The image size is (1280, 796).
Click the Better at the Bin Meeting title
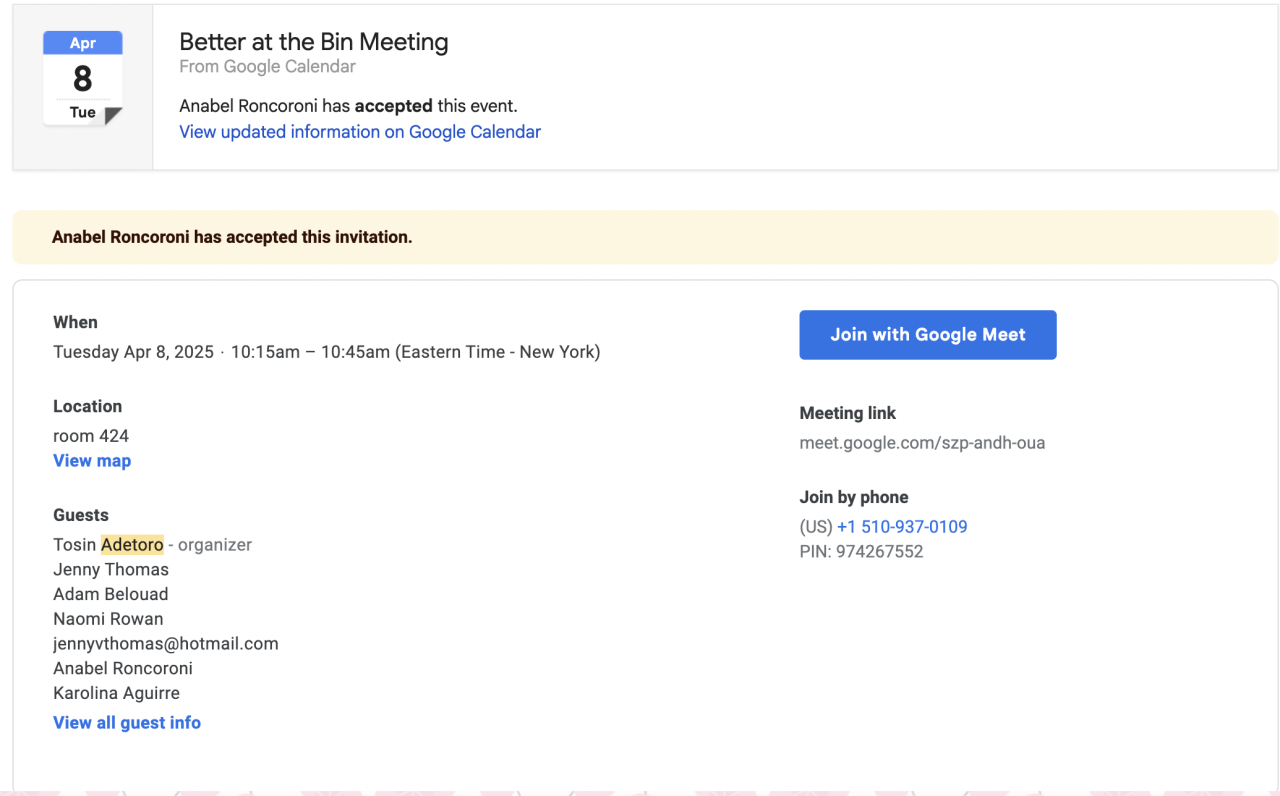coord(314,42)
